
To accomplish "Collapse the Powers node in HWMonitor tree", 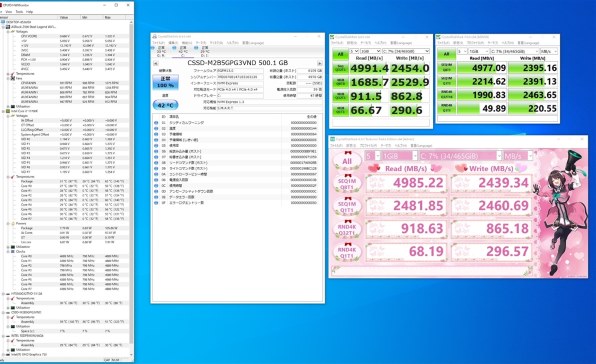I will [x=8, y=223].
